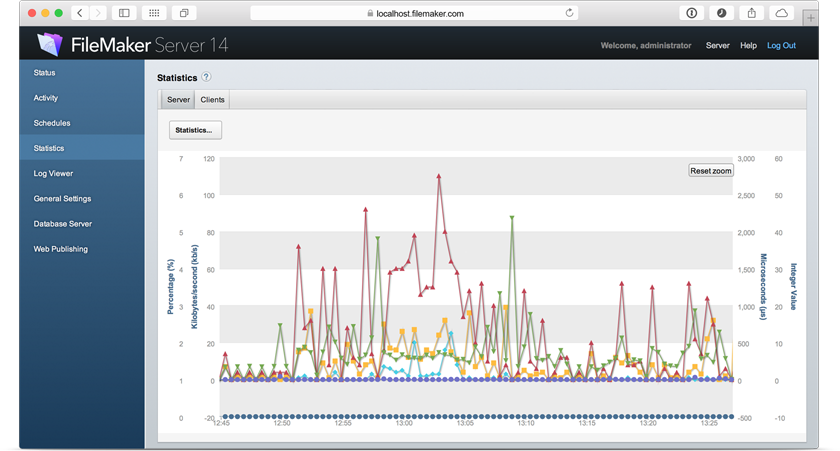
Task: Click the Reset zoom button
Action: [x=710, y=171]
